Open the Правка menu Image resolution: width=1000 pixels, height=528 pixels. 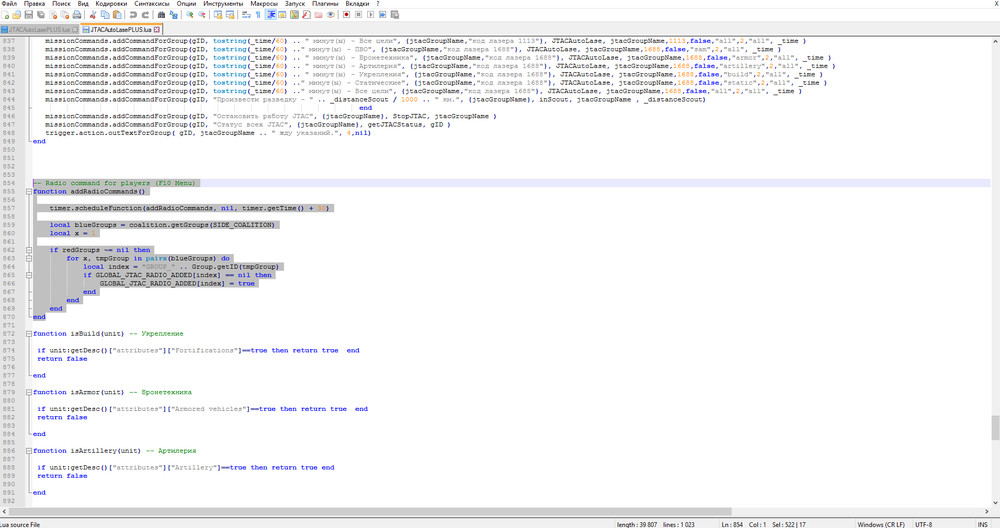34,3
